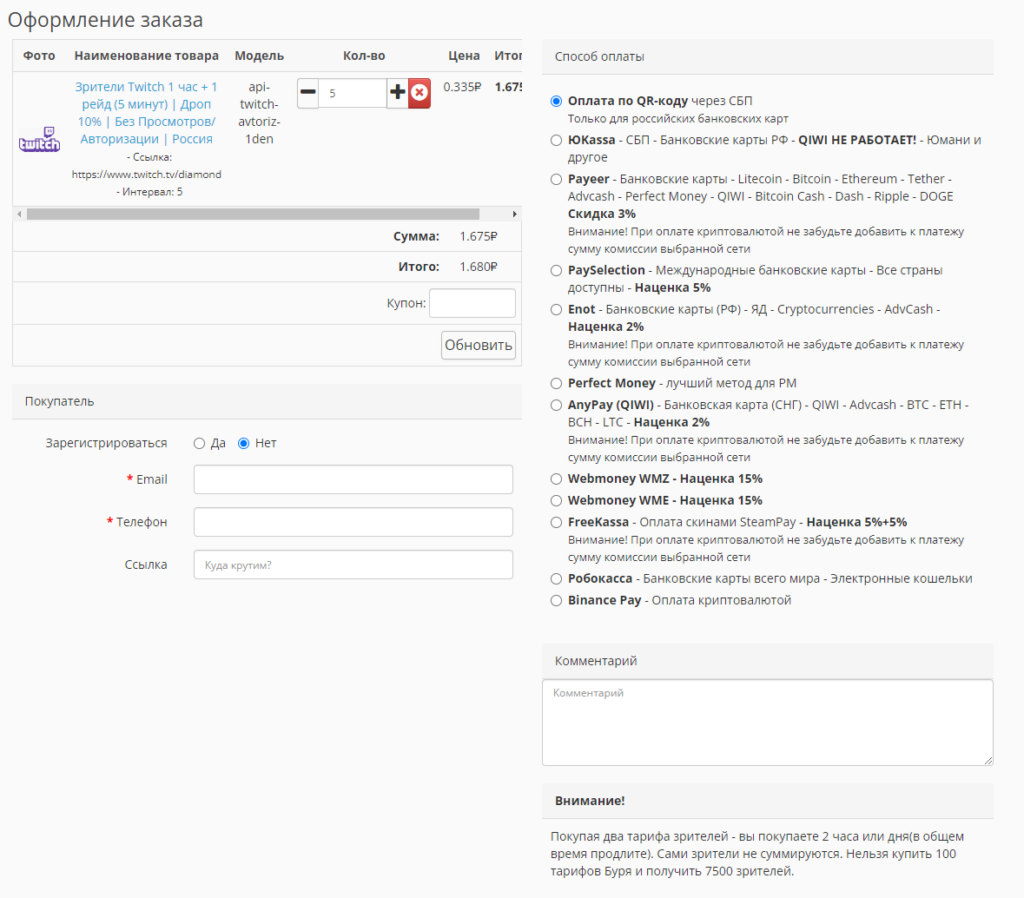1024x898 pixels.
Task: Click the Twitch product logo thumbnail
Action: coord(39,139)
